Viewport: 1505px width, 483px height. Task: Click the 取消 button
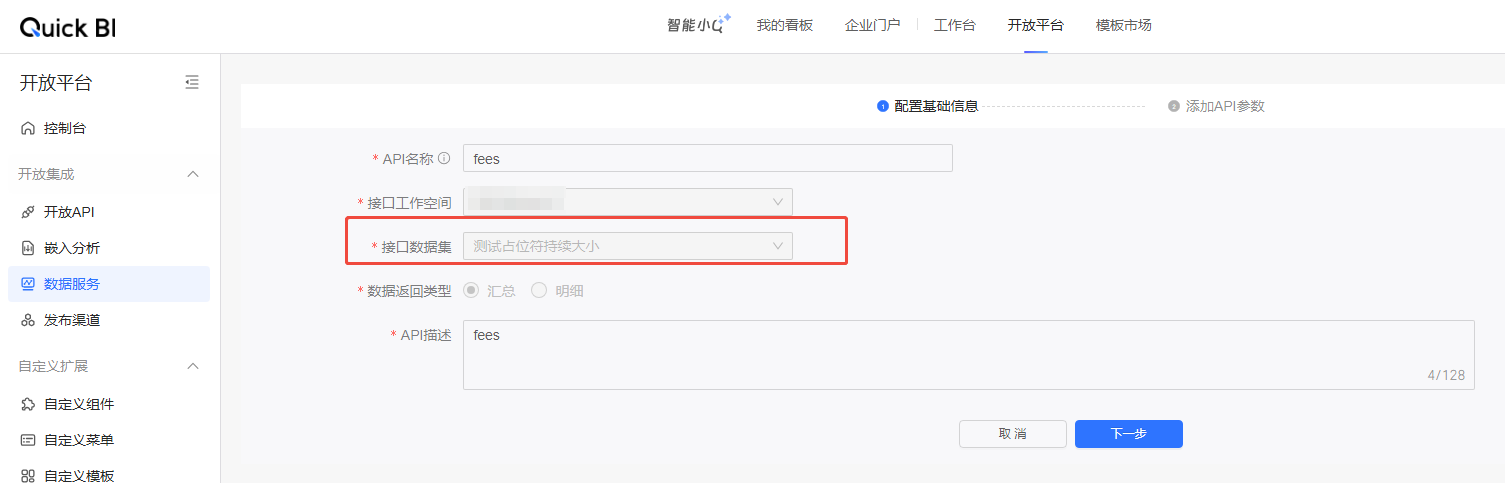(1012, 434)
